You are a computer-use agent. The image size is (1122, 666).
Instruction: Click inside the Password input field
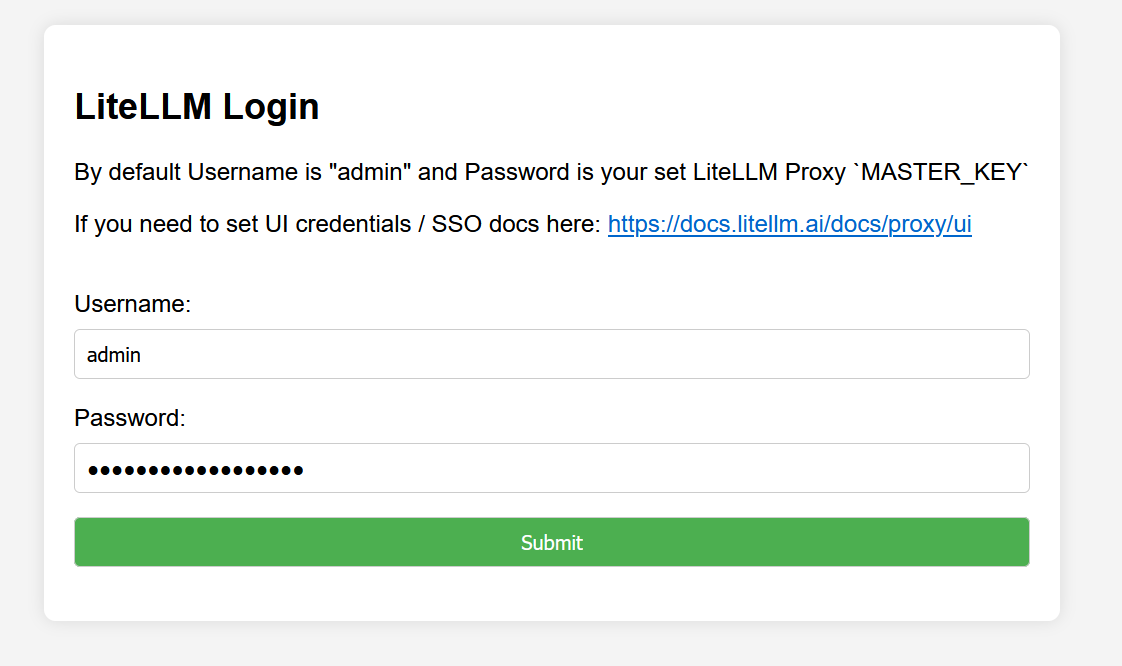click(x=551, y=467)
